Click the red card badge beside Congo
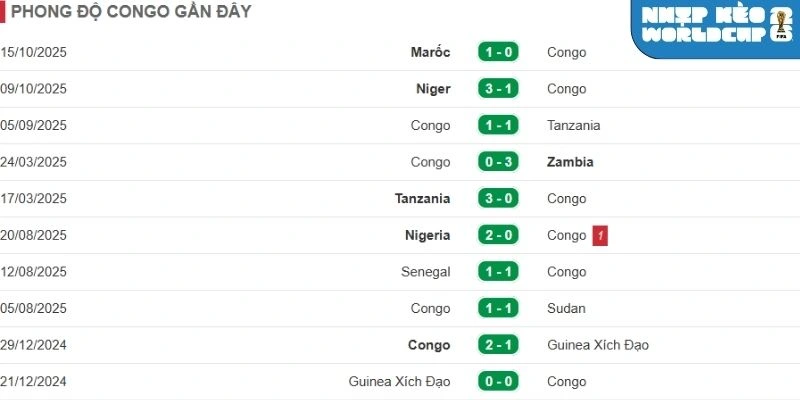 pos(601,236)
